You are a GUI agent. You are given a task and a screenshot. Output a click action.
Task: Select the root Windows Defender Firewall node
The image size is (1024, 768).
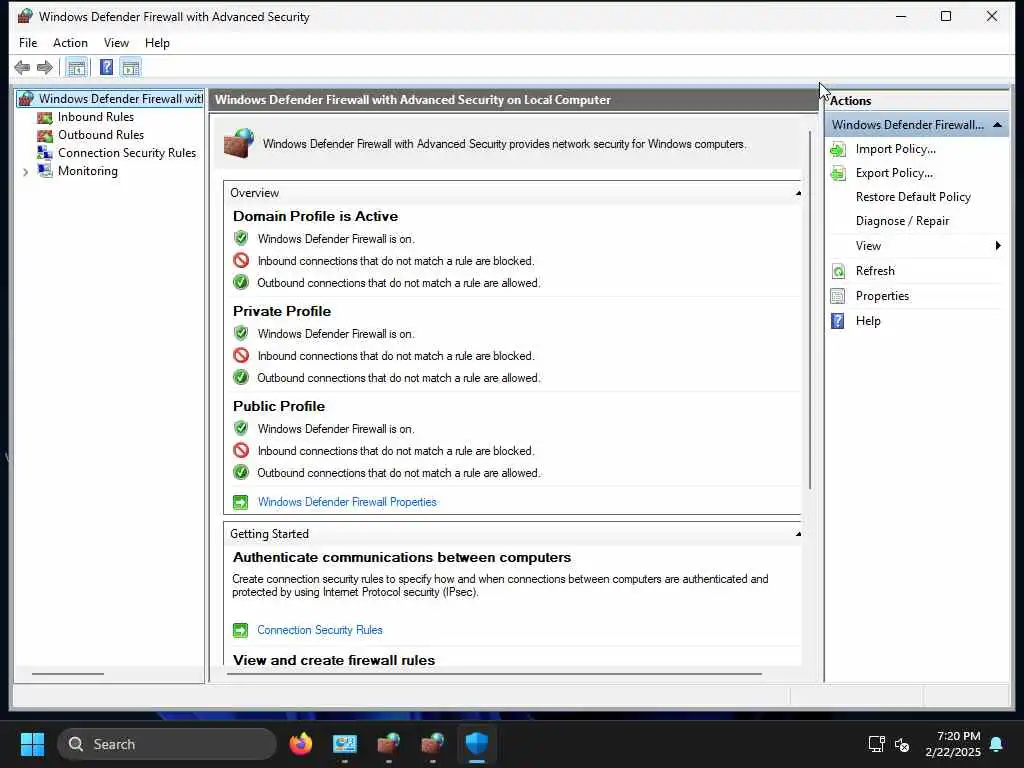coord(120,99)
